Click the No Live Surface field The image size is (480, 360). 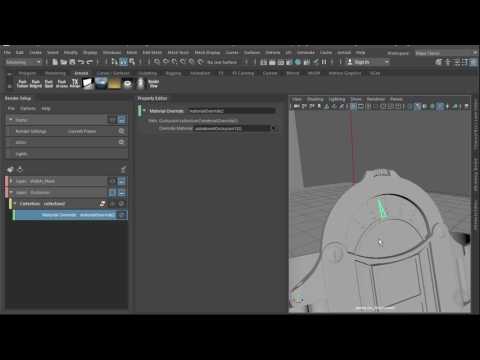[x=222, y=62]
